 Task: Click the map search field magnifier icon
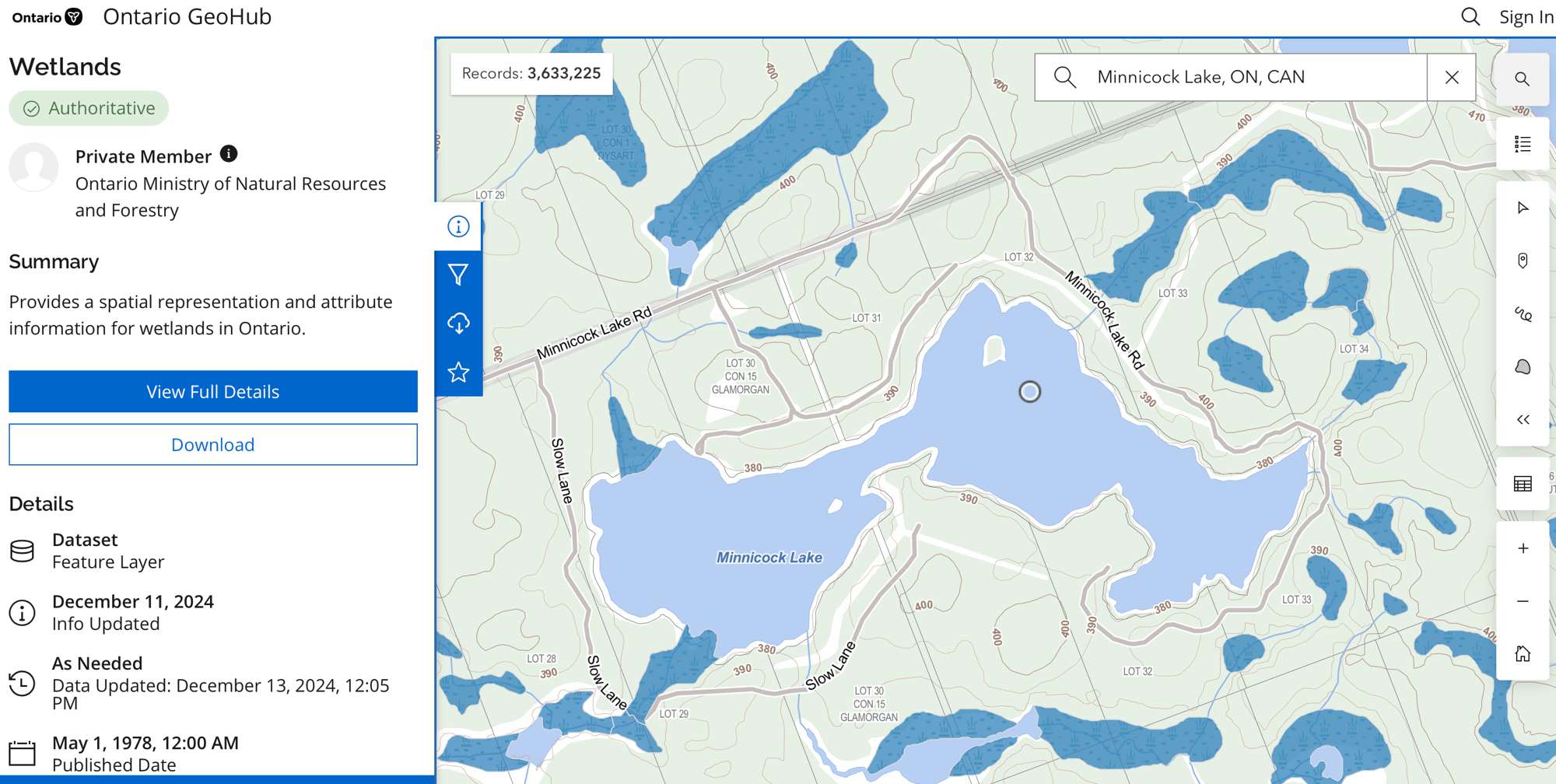pos(1065,77)
